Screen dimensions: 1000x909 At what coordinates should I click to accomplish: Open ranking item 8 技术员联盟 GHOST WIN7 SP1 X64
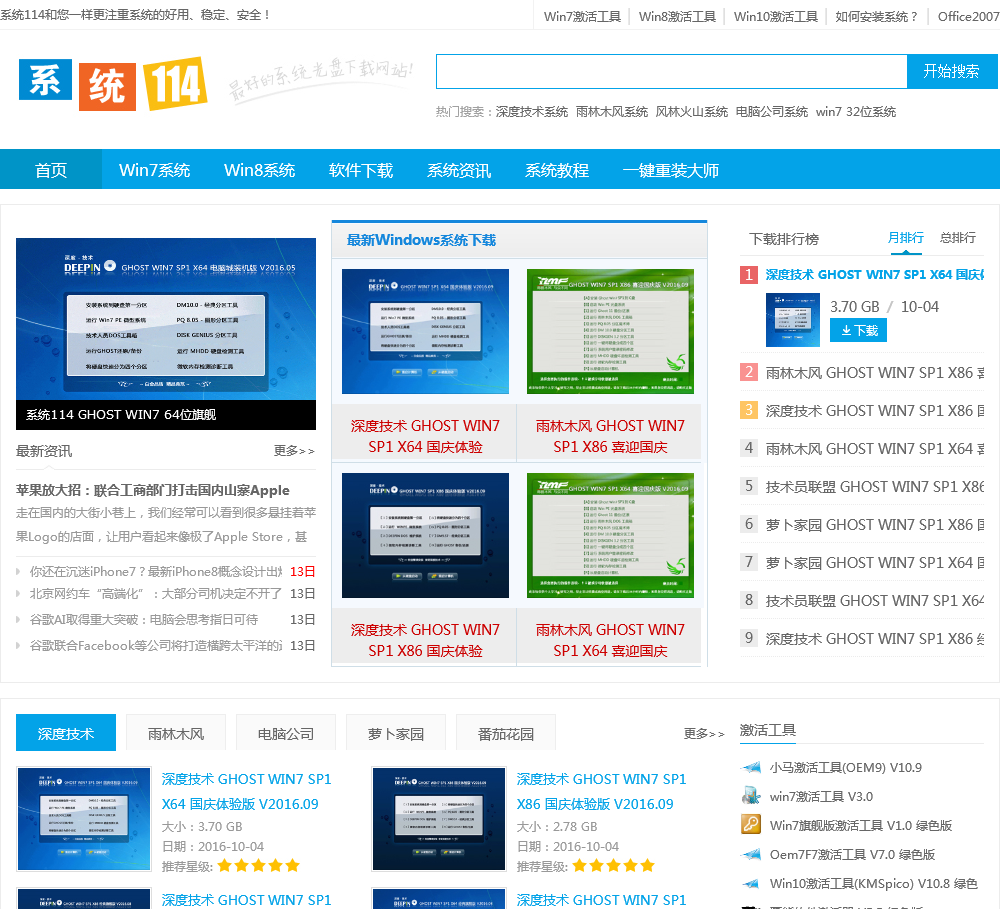coord(874,601)
